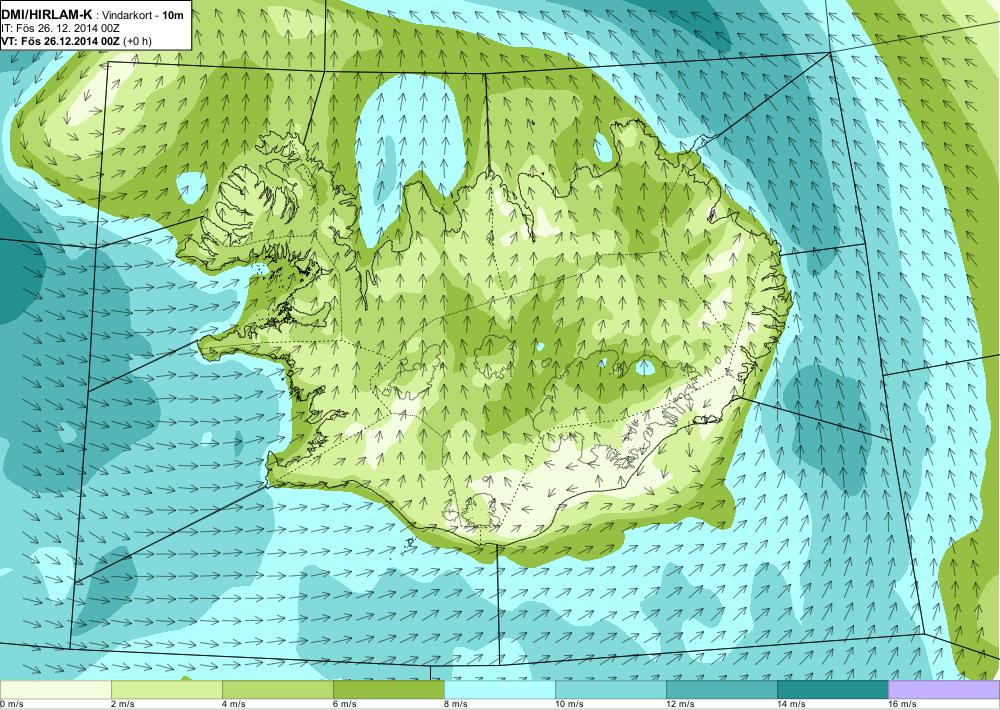Click the 4-6 m/s green legend swatch
The image size is (1000, 710).
click(278, 689)
